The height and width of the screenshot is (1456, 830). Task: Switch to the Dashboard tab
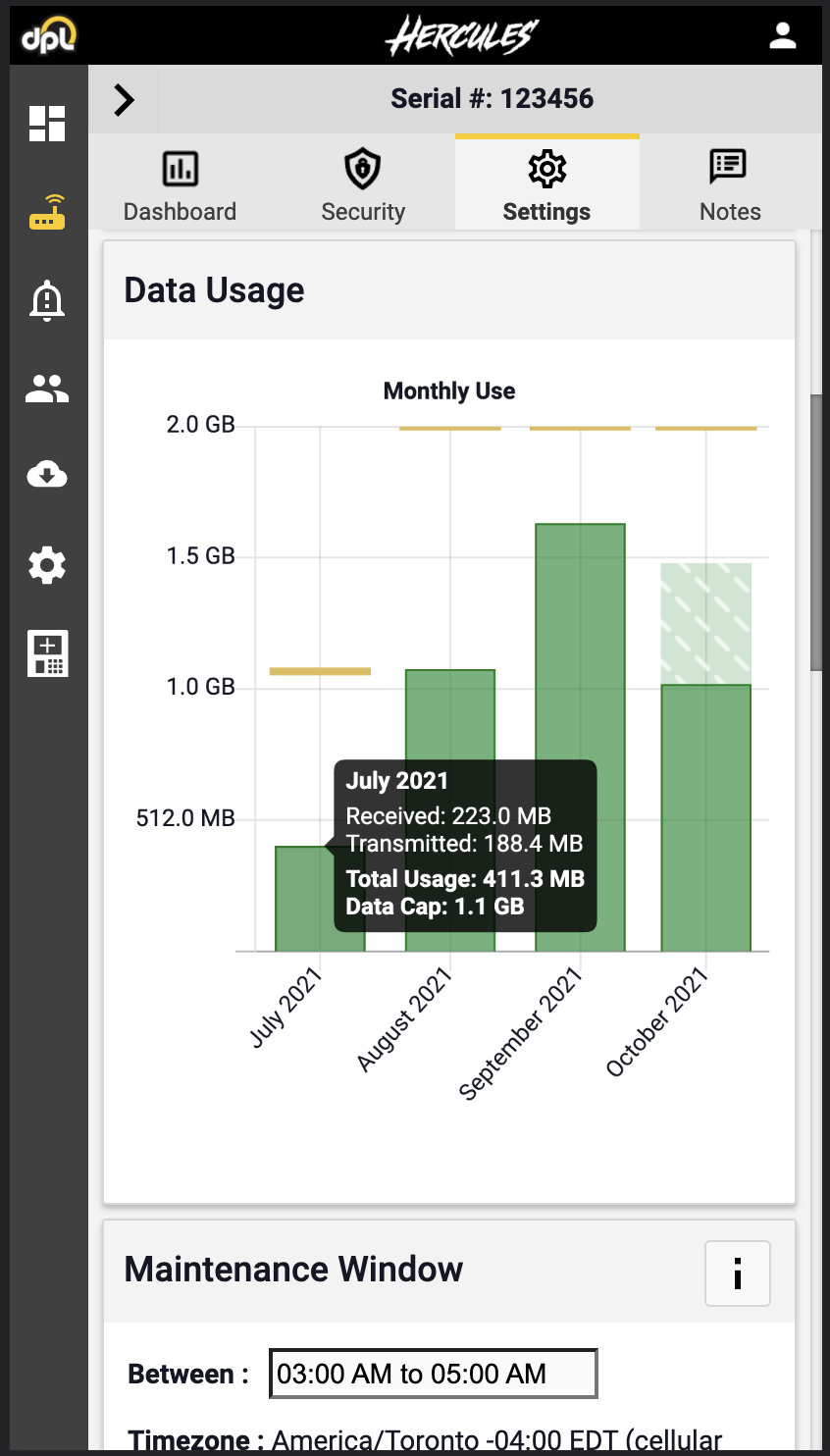[180, 184]
